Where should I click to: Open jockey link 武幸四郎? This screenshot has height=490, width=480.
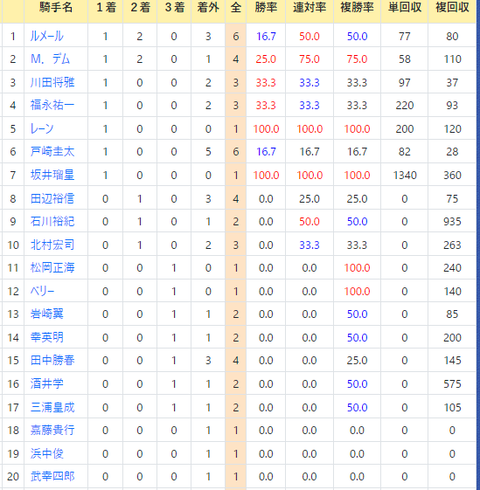pyautogui.click(x=52, y=476)
